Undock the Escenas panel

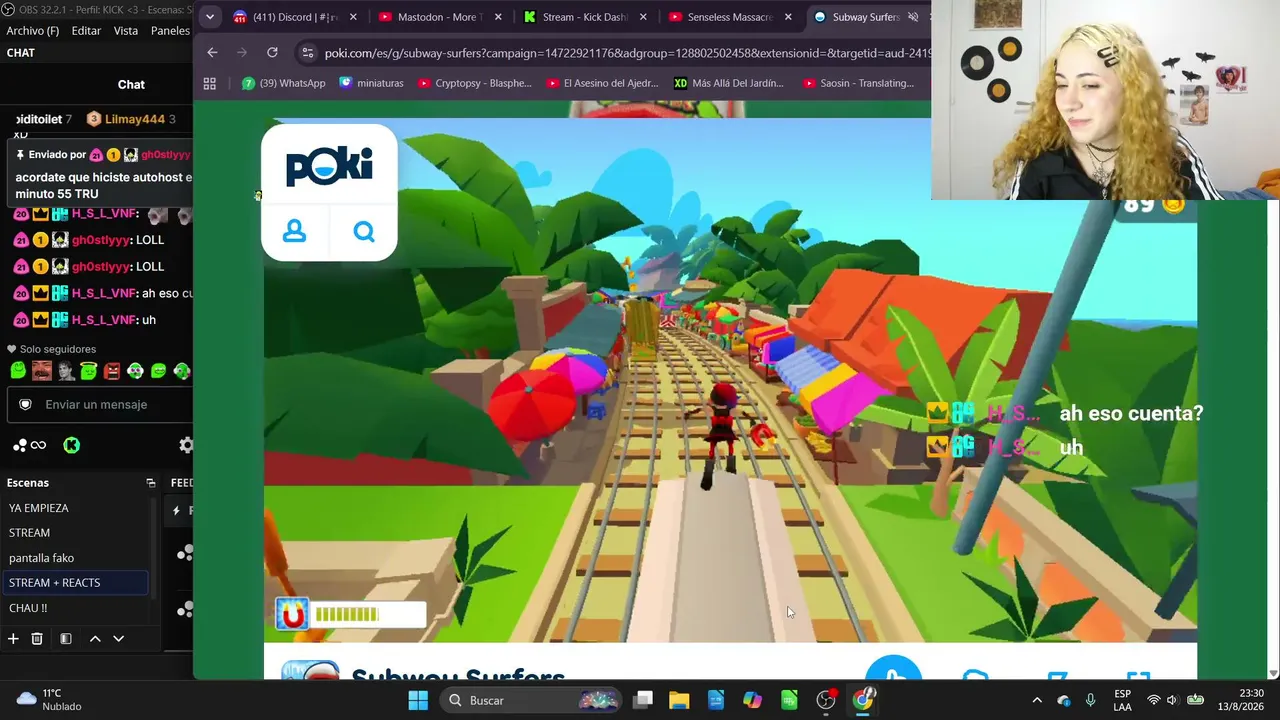point(151,483)
